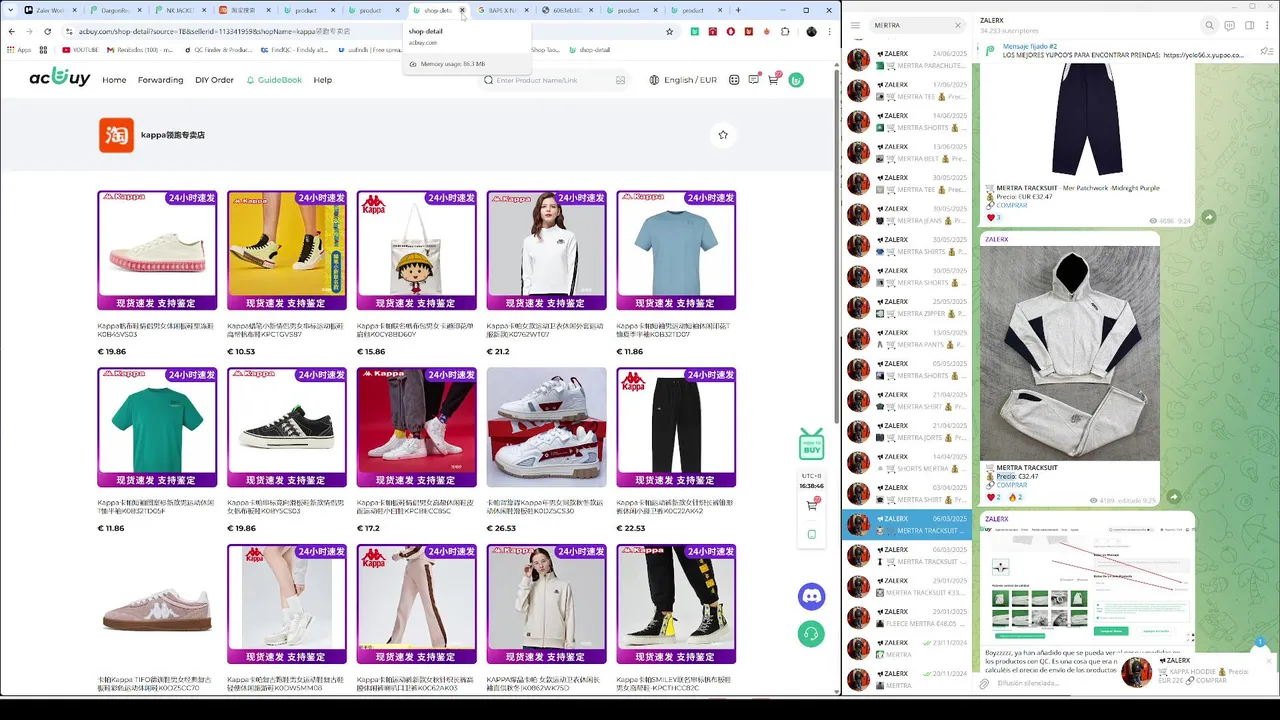Open channel comments icon in Telegram header

1229,25
